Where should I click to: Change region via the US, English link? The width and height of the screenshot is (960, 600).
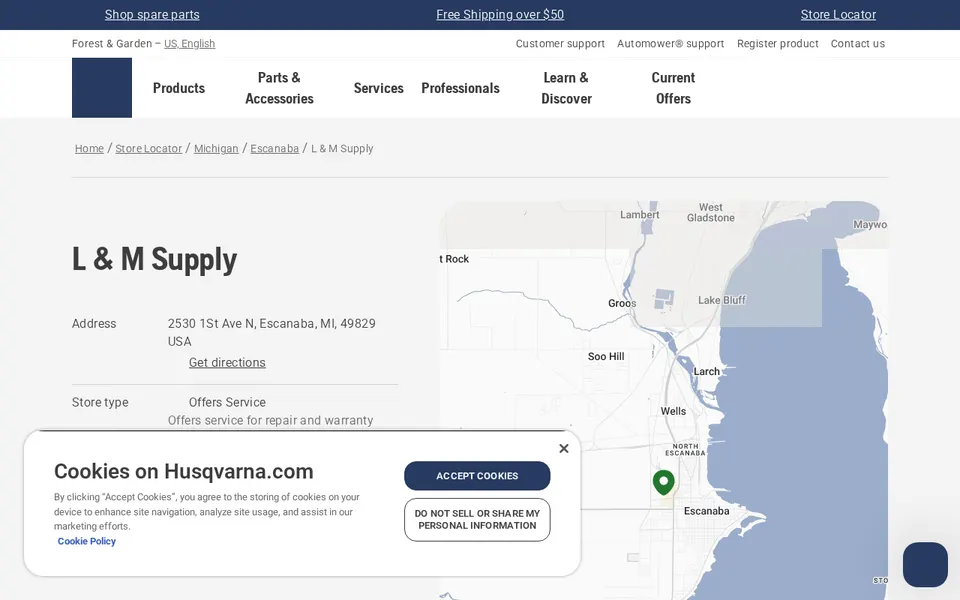point(190,43)
